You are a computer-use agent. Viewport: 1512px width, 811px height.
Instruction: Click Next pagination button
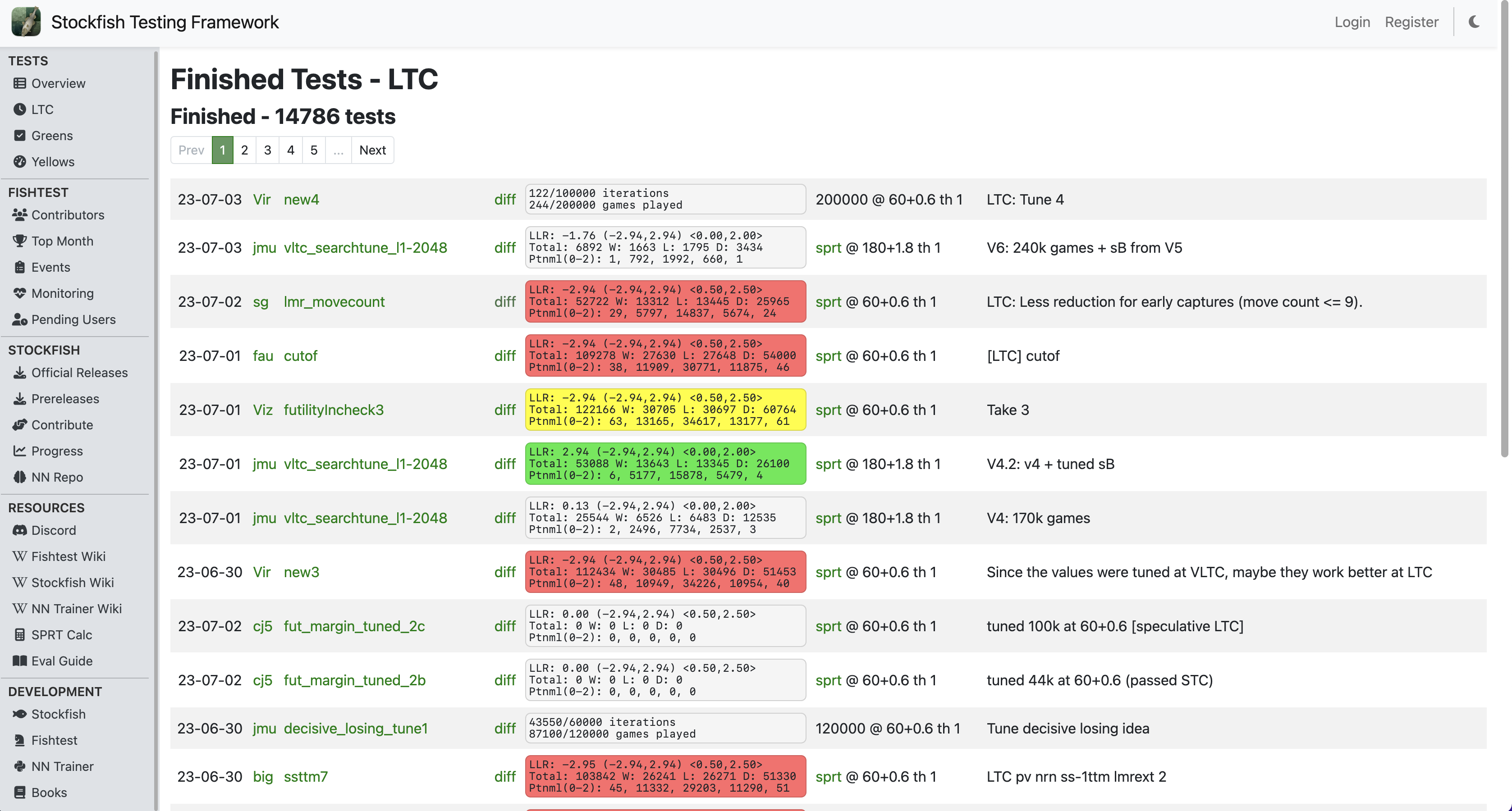pos(372,150)
